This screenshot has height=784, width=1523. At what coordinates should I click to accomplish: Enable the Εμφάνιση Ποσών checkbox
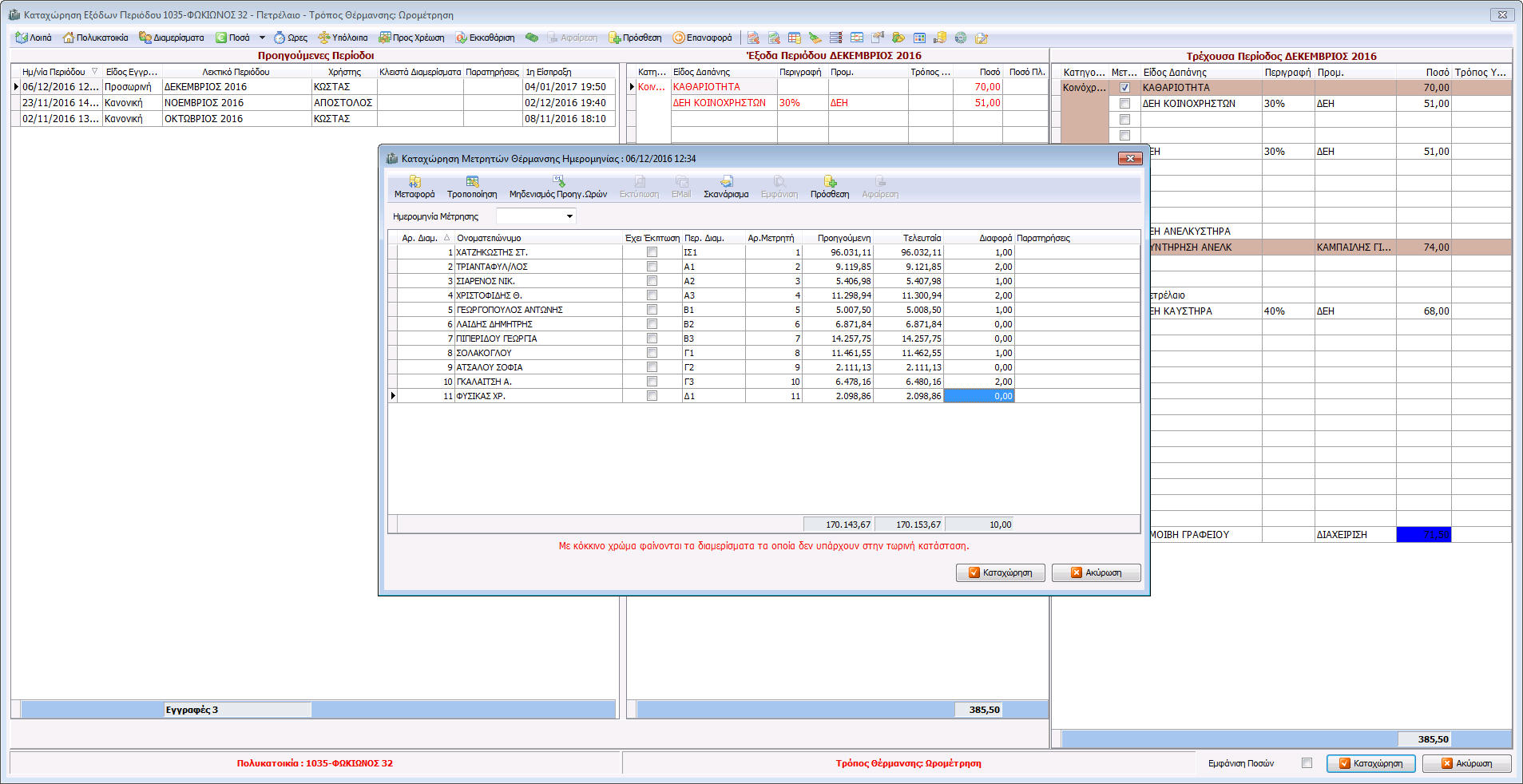(x=1307, y=763)
